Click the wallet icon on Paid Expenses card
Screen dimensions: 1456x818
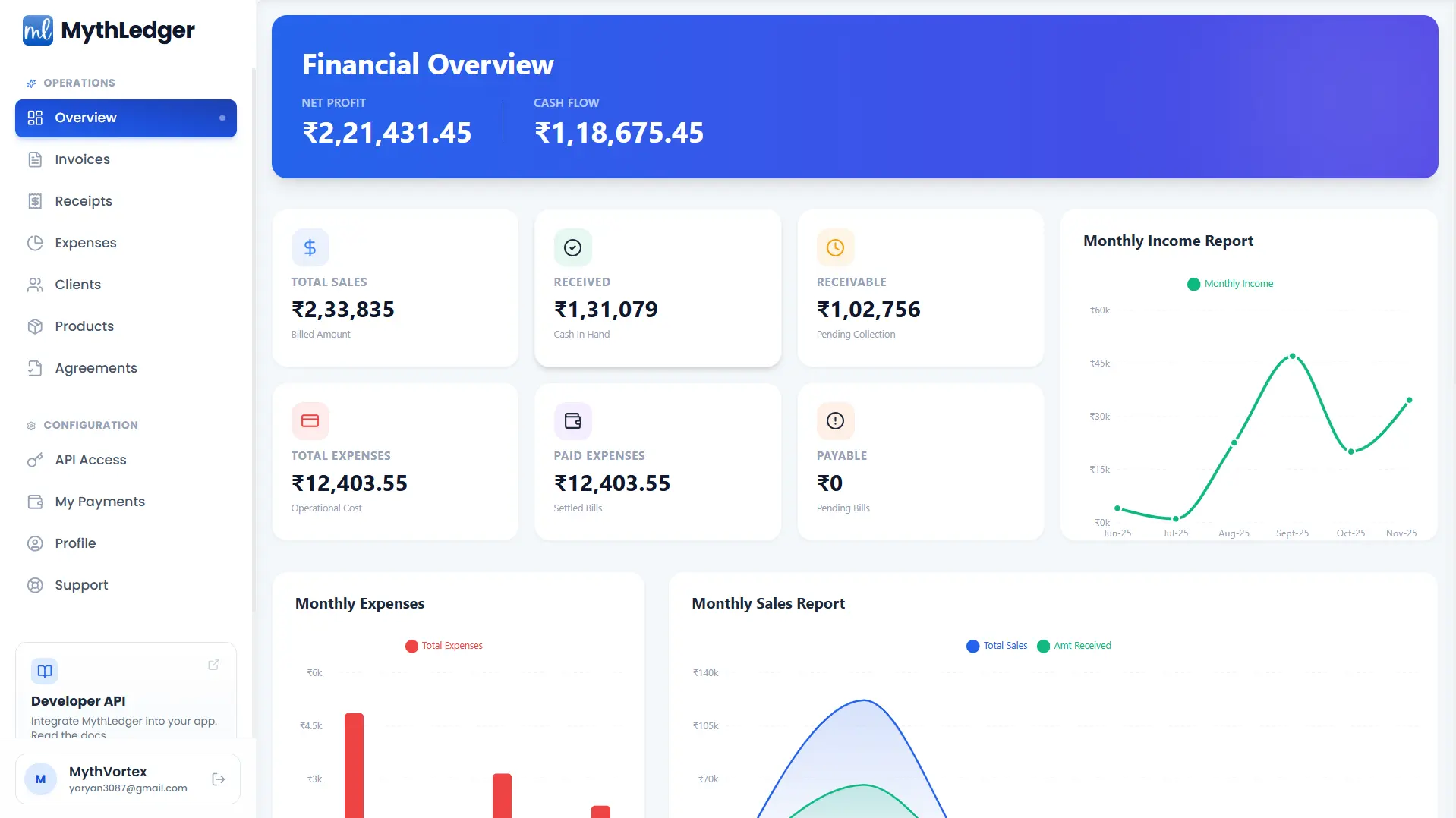tap(572, 420)
